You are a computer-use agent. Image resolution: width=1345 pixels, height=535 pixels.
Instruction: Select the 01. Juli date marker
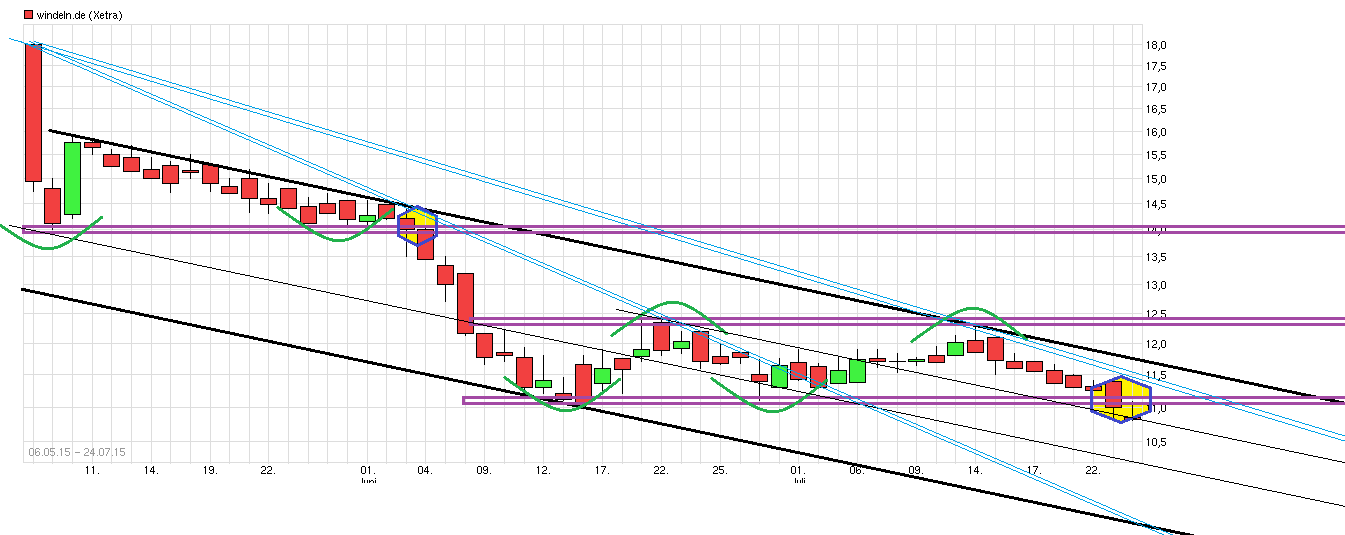coord(798,473)
